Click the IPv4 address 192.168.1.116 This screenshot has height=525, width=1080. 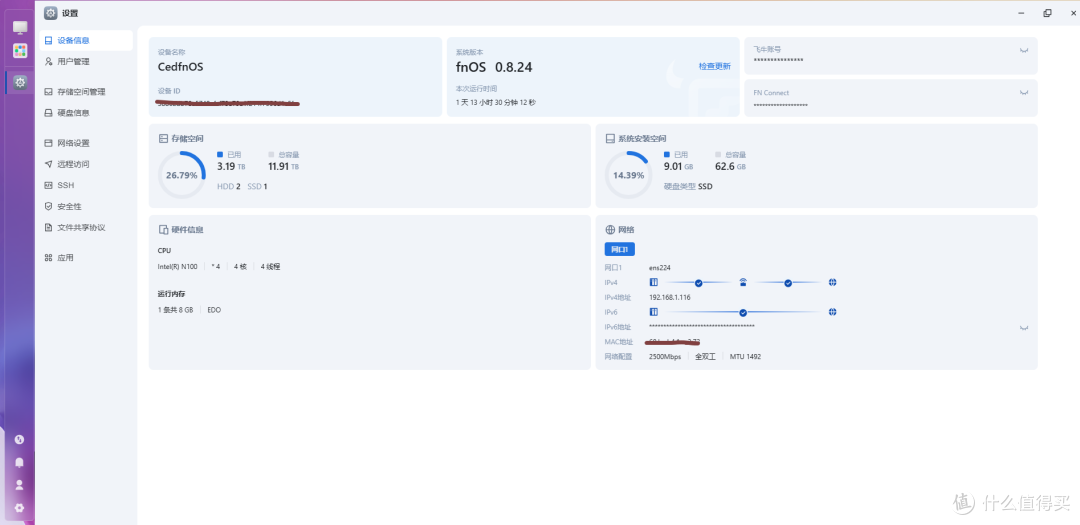pos(669,298)
